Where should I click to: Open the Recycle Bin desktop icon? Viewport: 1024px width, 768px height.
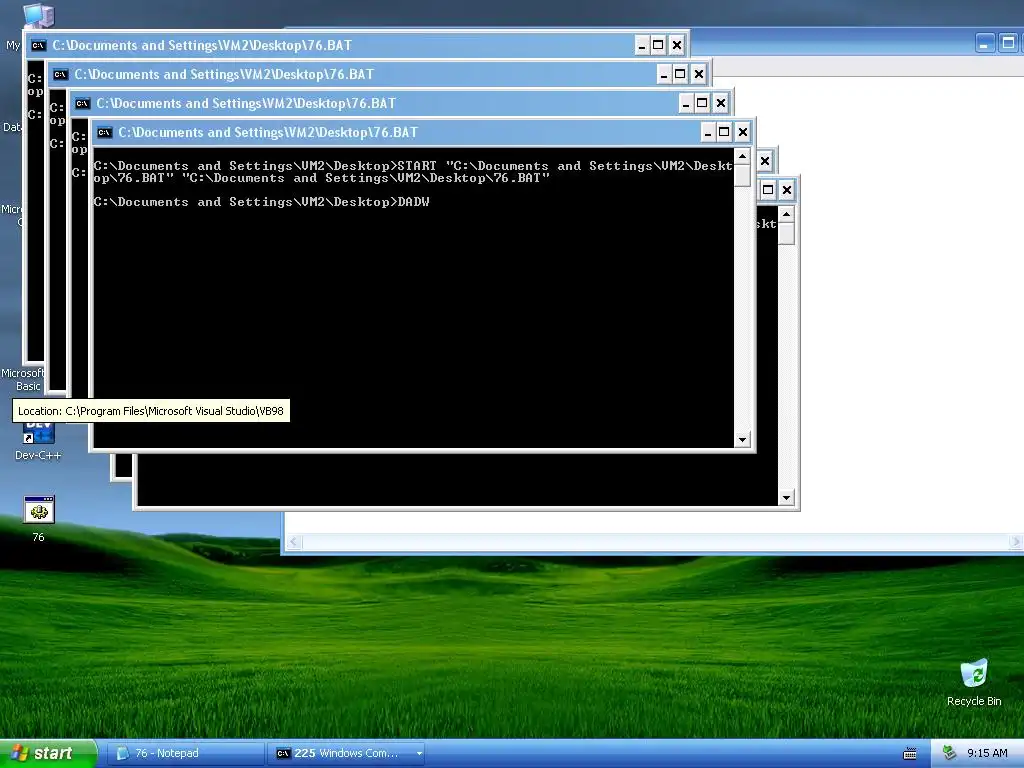(x=974, y=682)
